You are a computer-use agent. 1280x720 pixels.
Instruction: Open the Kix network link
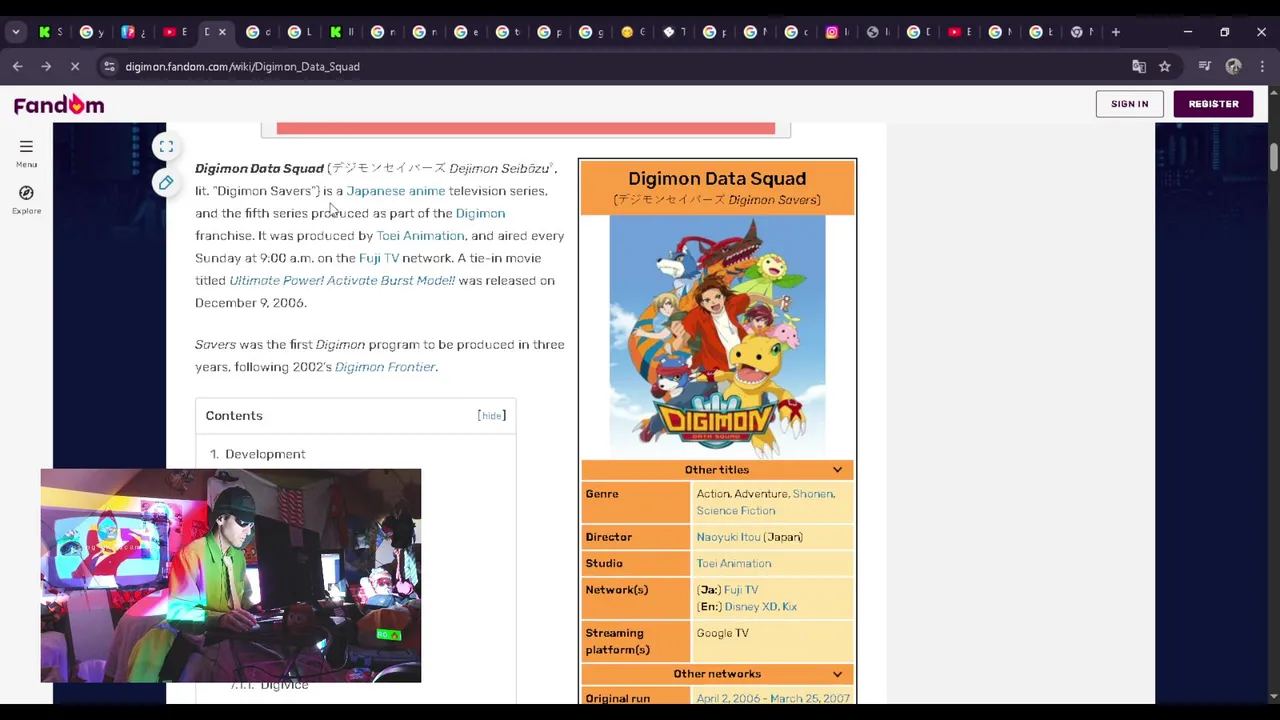pos(789,607)
